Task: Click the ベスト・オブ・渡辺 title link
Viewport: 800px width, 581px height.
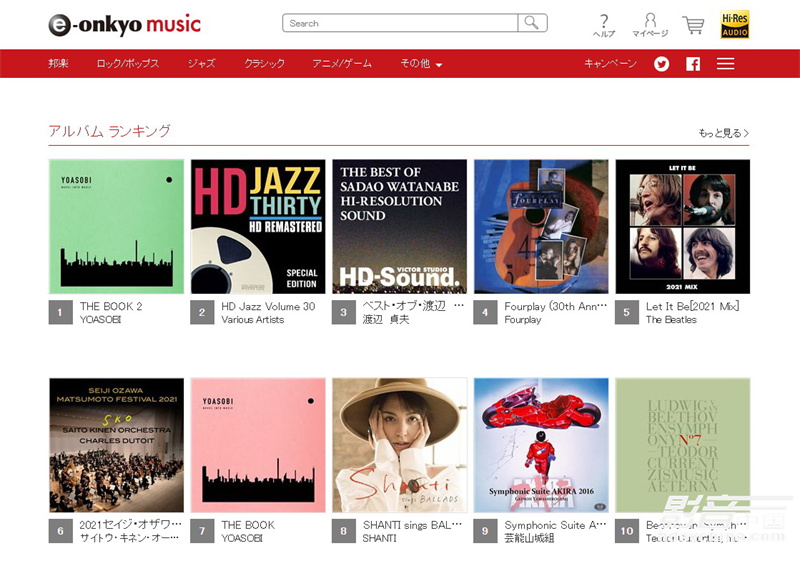Action: (x=414, y=306)
